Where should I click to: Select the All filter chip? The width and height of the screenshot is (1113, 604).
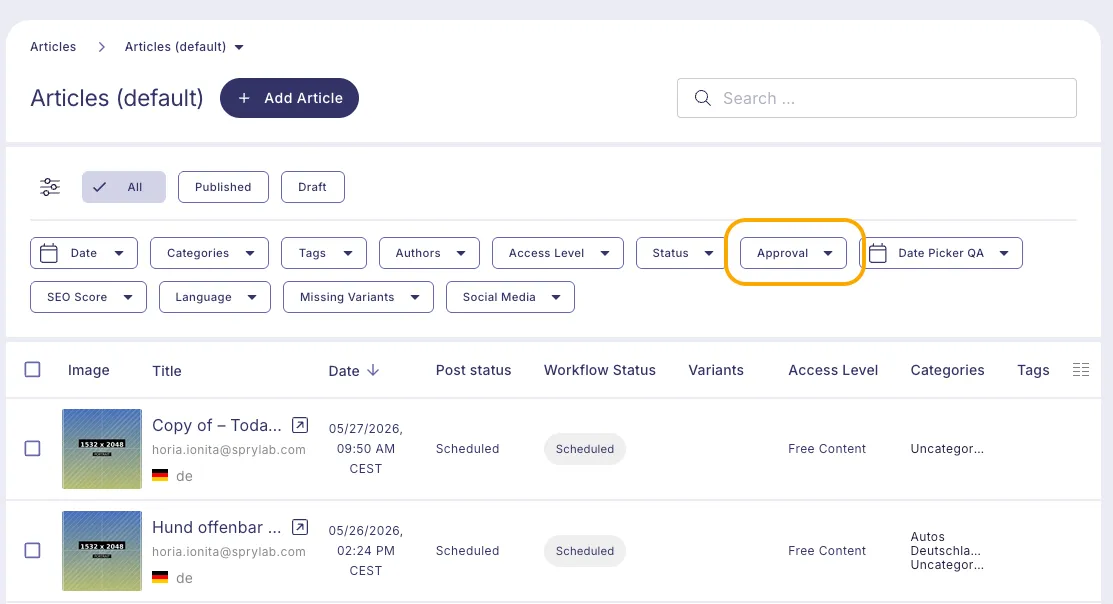tap(124, 187)
